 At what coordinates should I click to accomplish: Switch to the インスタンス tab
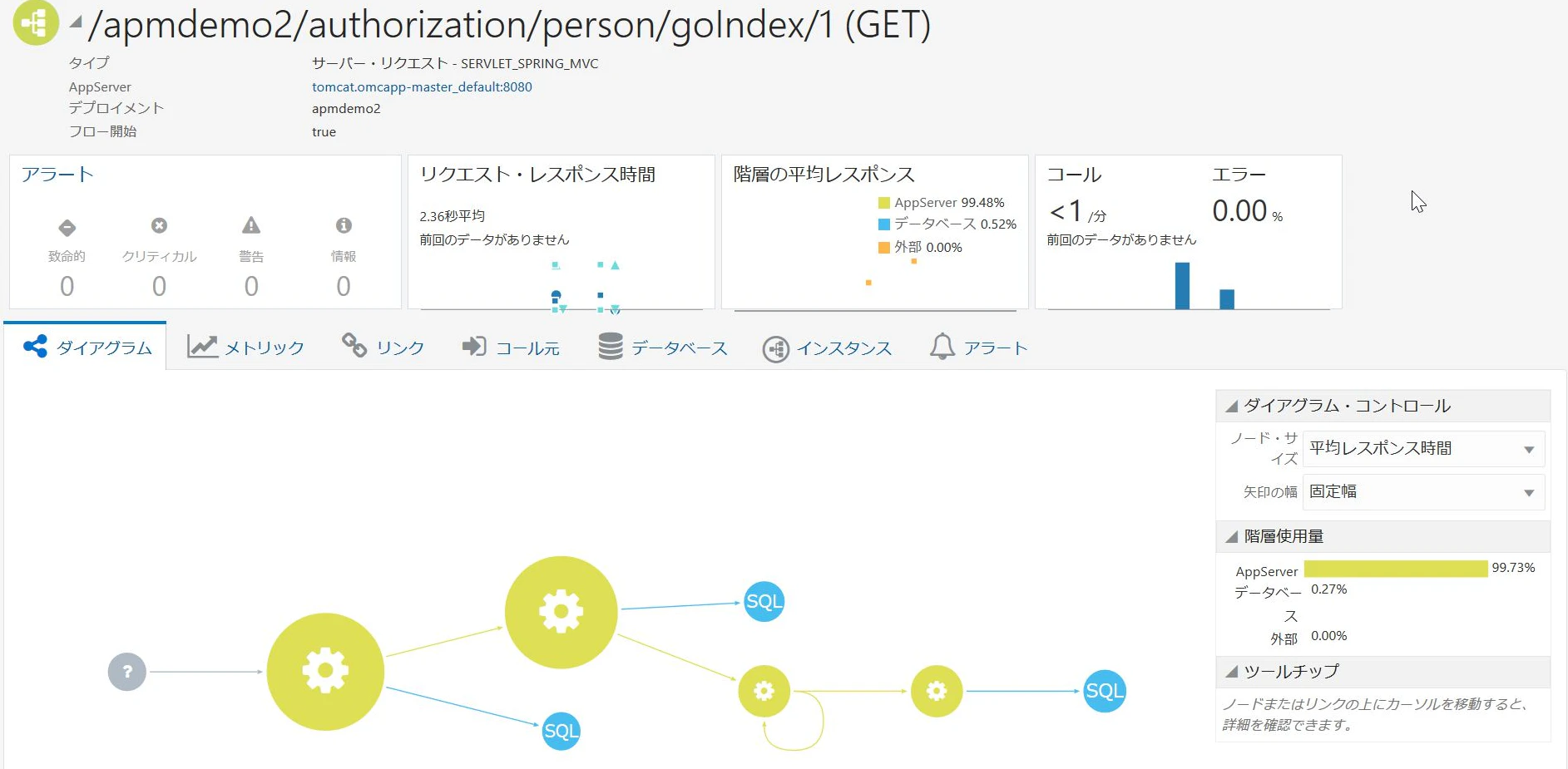[828, 348]
